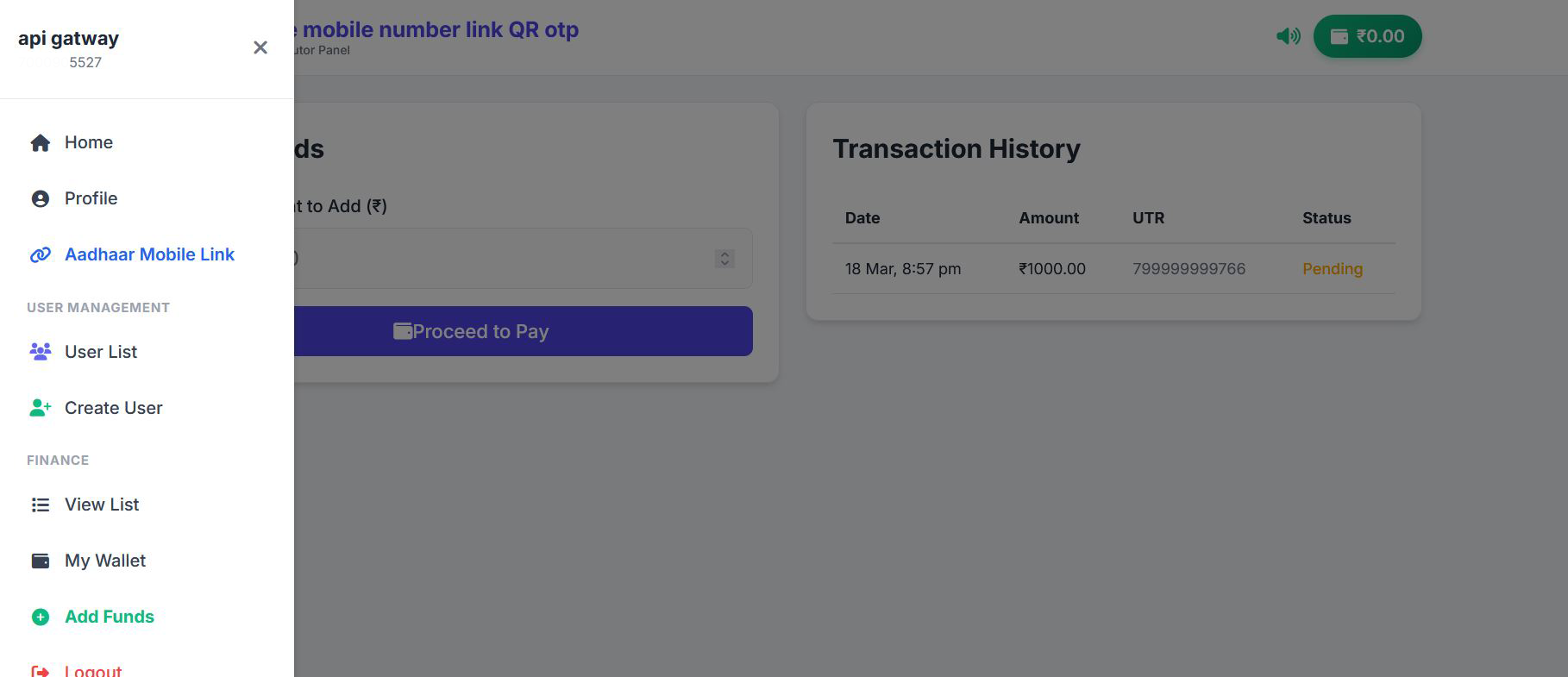Click the Home house icon
This screenshot has width=1568, height=677.
(41, 143)
